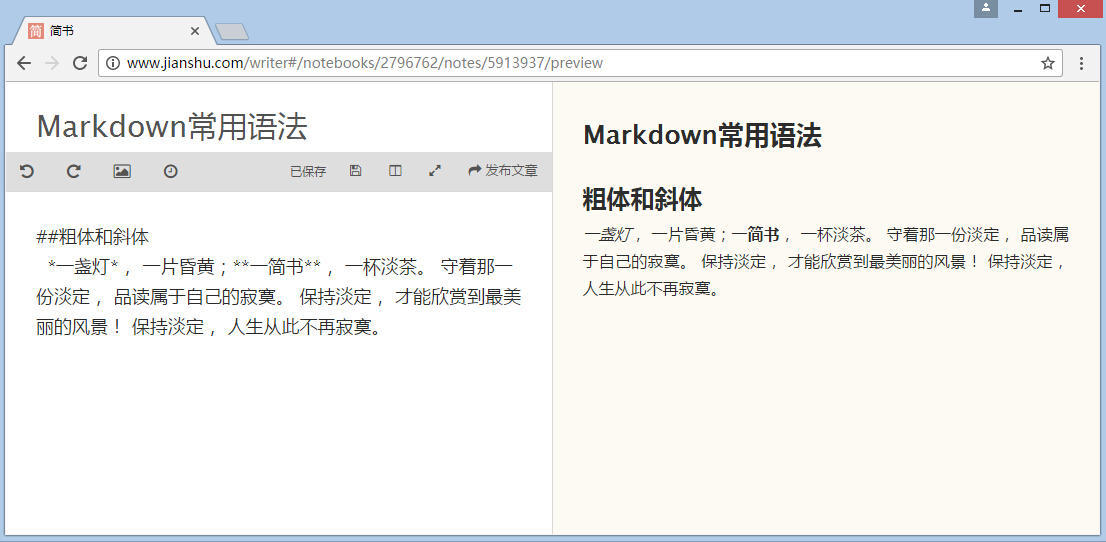The width and height of the screenshot is (1106, 542).
Task: Insert an image using the picture icon
Action: click(122, 171)
